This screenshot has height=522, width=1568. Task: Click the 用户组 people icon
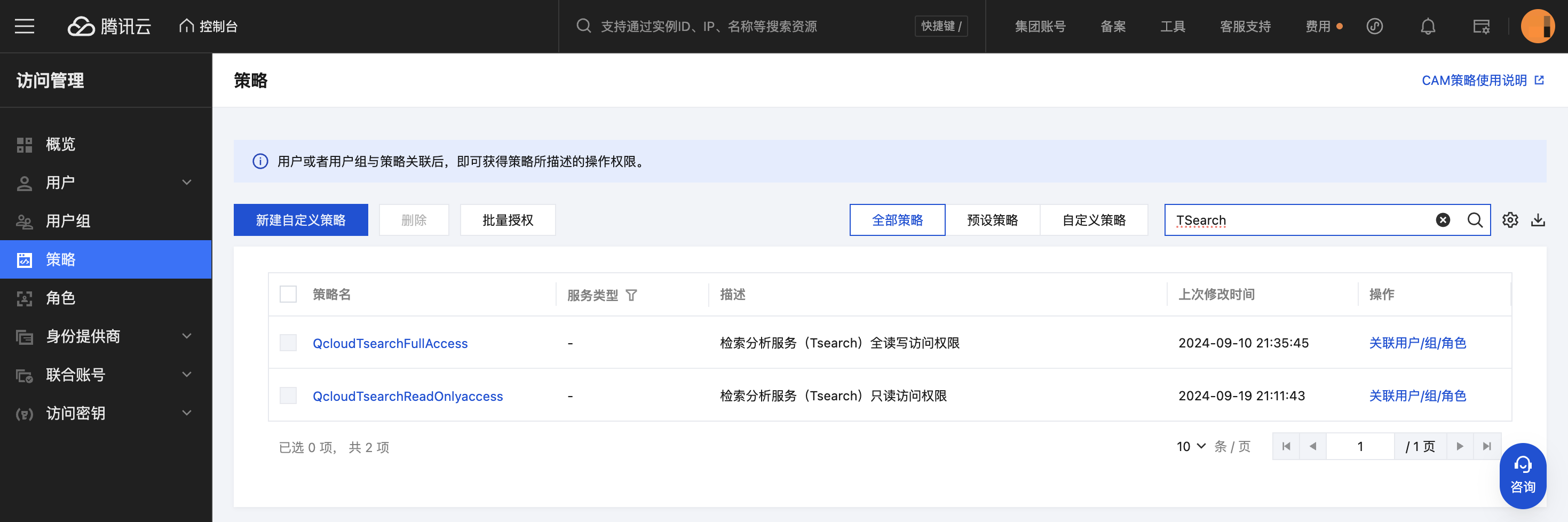[x=25, y=222]
